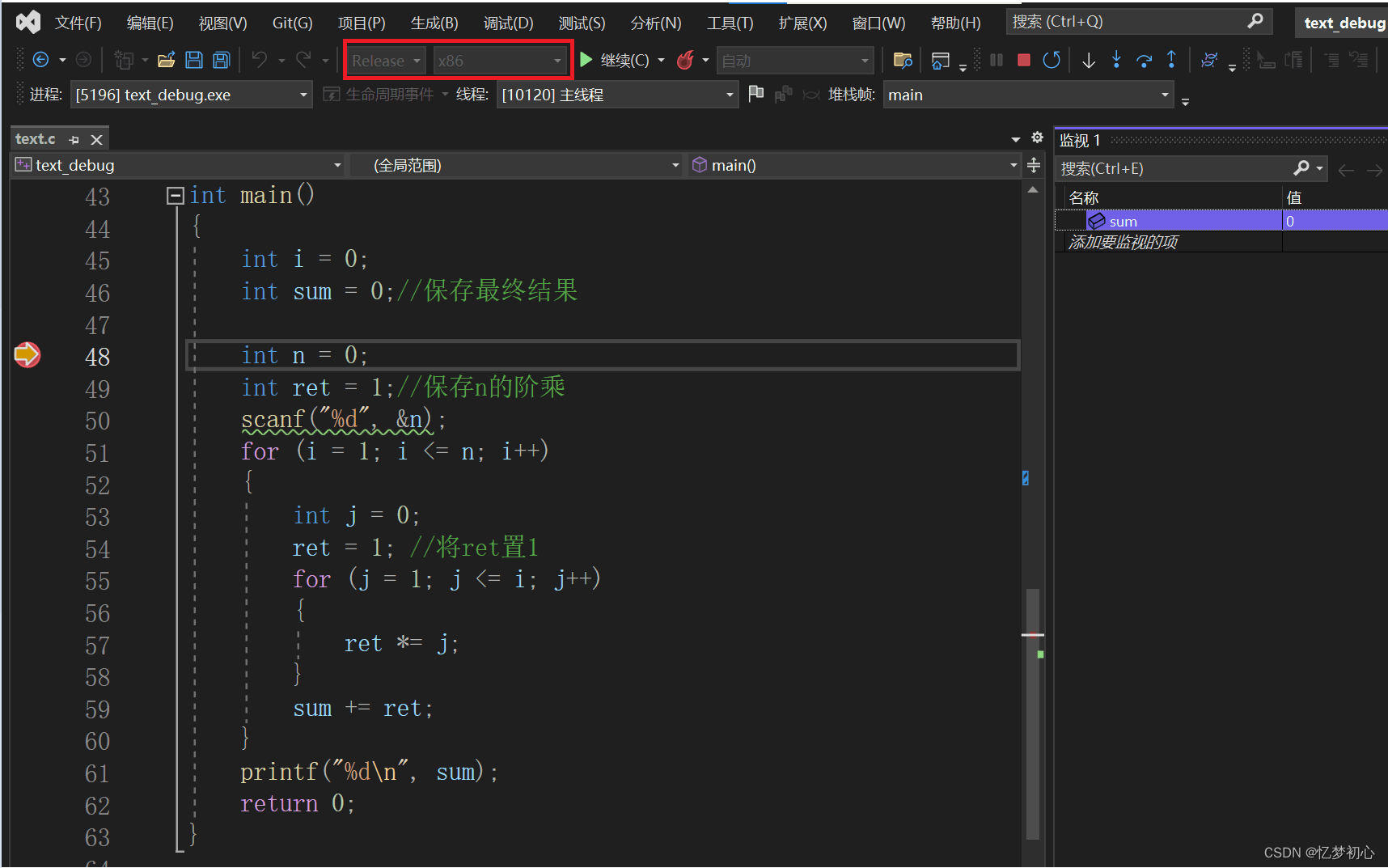Viewport: 1388px width, 868px height.
Task: Open a file using the folder icon
Action: 166,60
